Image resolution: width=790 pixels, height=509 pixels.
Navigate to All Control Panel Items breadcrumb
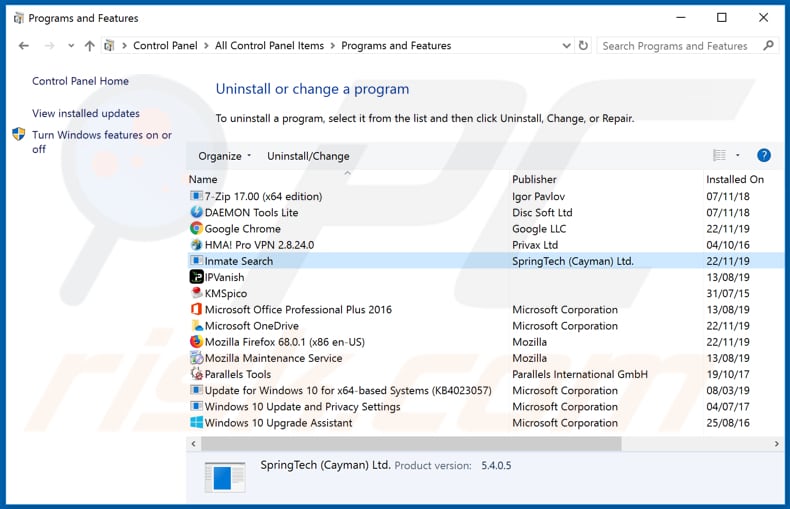270,46
